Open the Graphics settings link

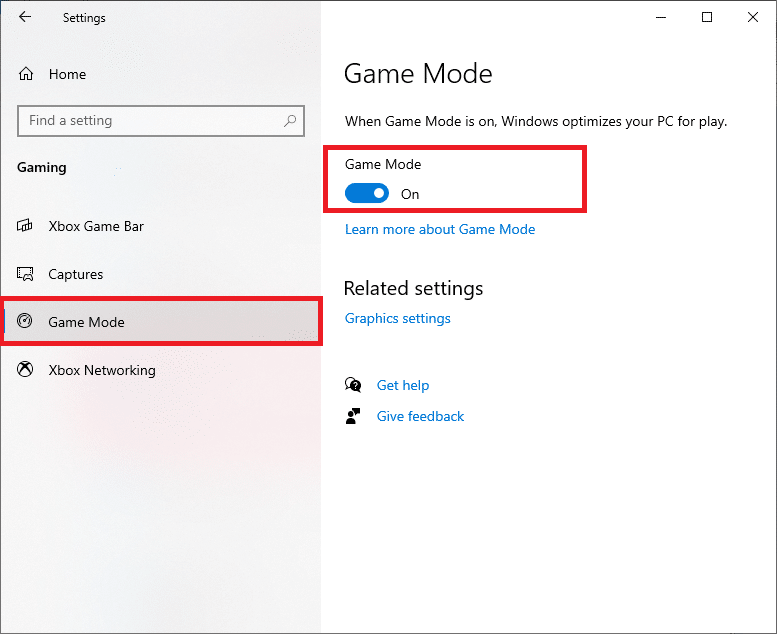398,318
